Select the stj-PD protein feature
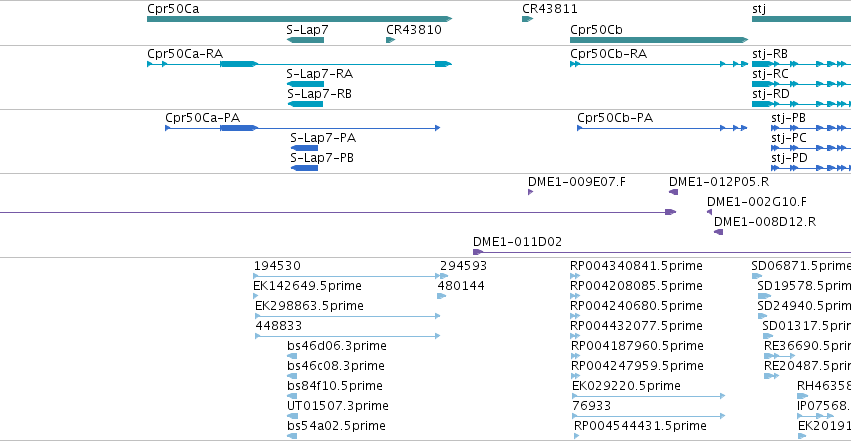Viewport: 851px width, 441px height. (x=811, y=168)
